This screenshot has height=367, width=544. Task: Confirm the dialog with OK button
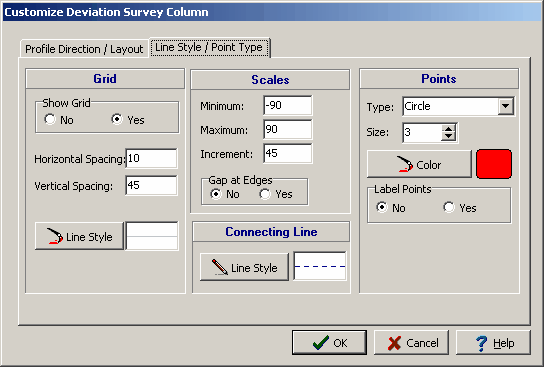(x=329, y=343)
